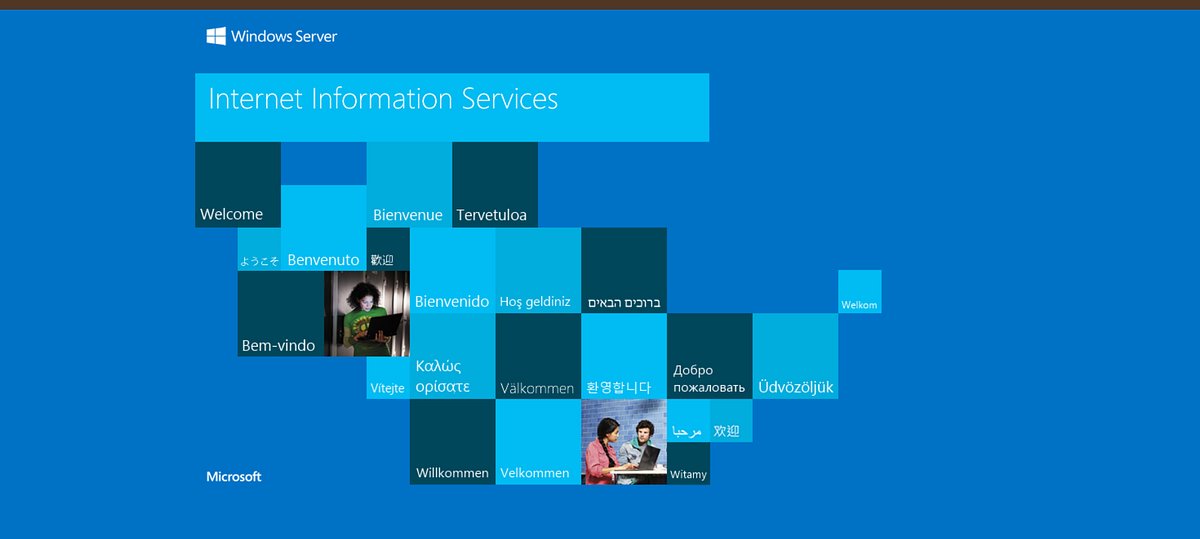Click the Willkommen tile
Image resolution: width=1200 pixels, height=539 pixels.
[x=452, y=442]
